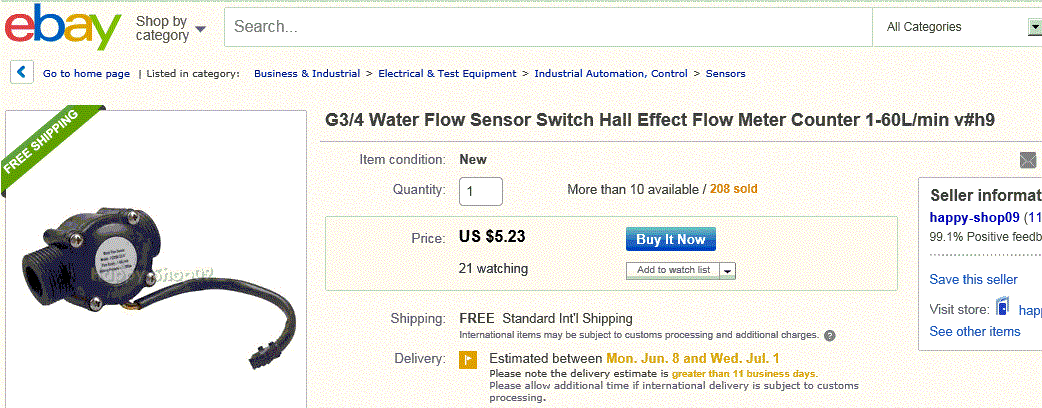Screen dimensions: 1042x408
Task: Click the eBay logo
Action: pyautogui.click(x=62, y=28)
